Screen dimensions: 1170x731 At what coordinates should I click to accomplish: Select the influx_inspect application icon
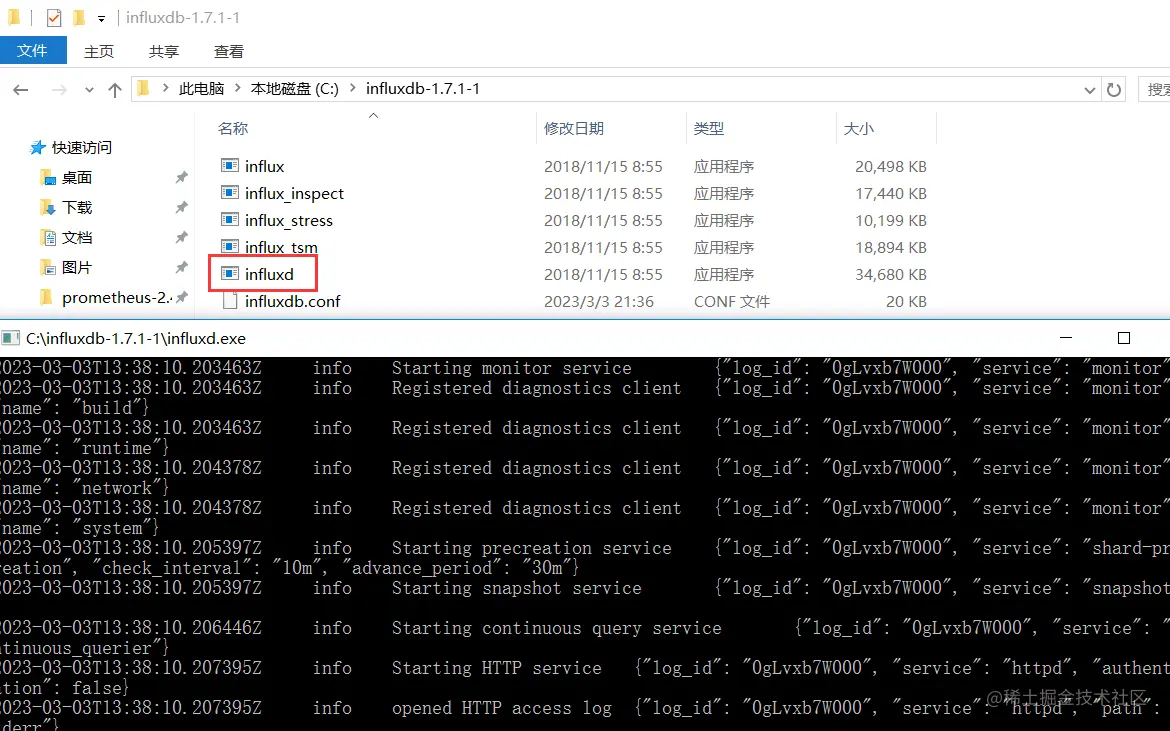tap(230, 192)
